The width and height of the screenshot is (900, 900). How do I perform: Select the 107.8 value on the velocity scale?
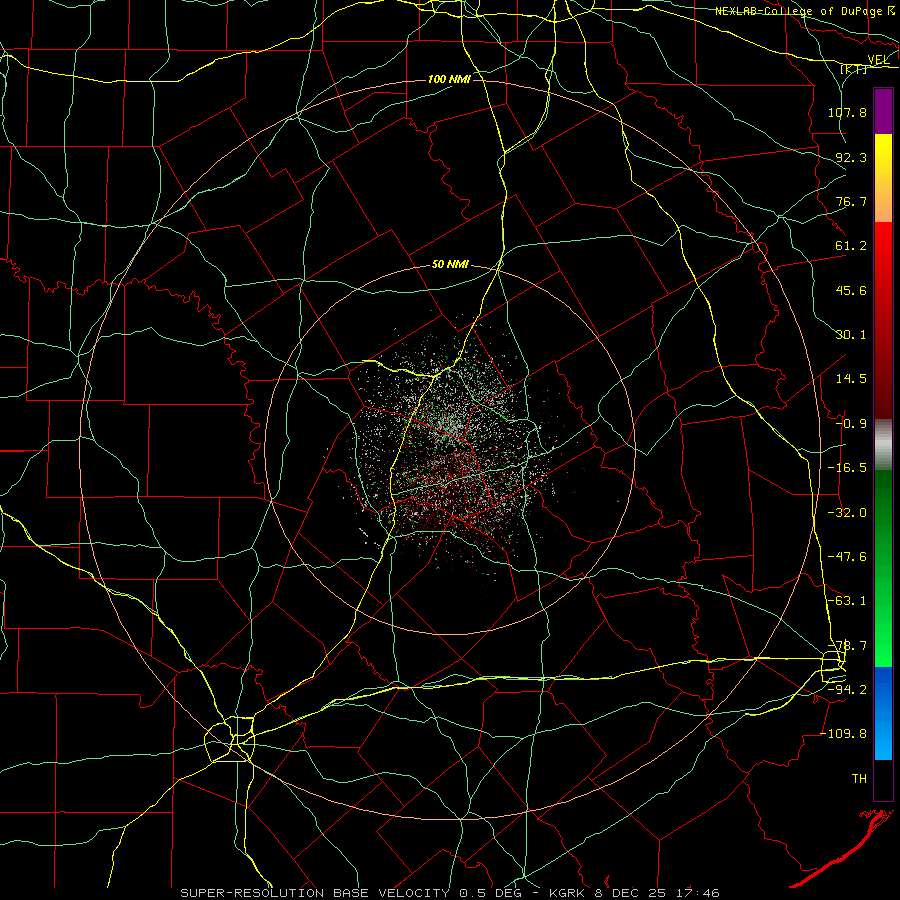click(x=847, y=112)
